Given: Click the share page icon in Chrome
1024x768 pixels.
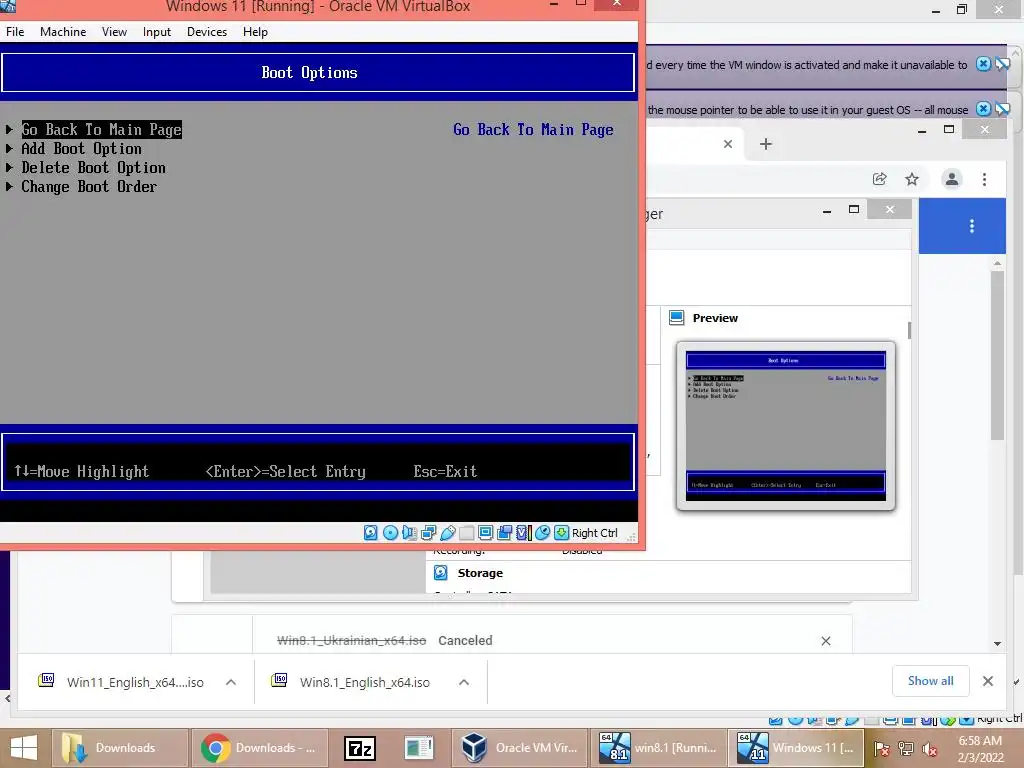Looking at the screenshot, I should pyautogui.click(x=880, y=179).
